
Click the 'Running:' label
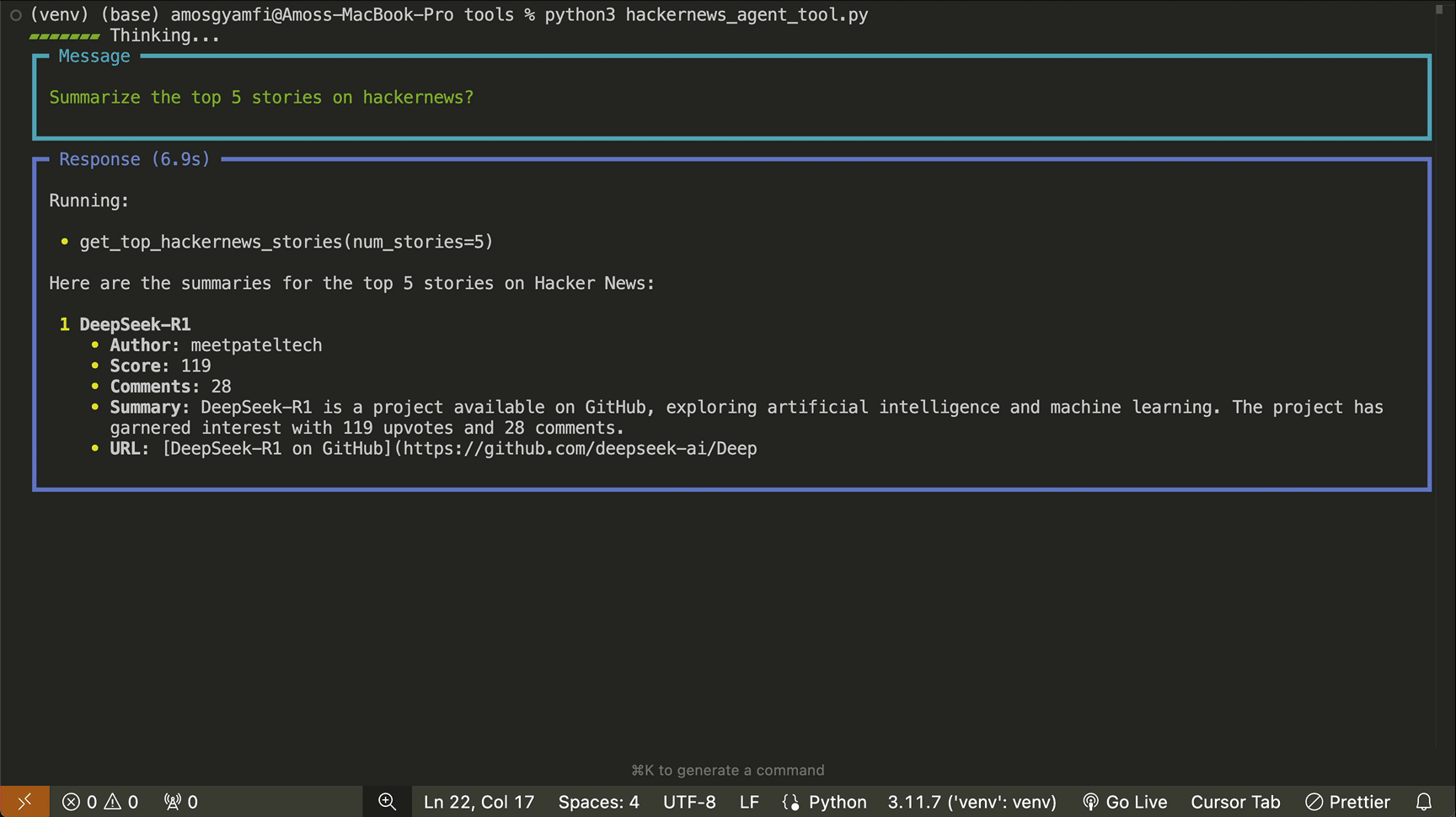88,201
